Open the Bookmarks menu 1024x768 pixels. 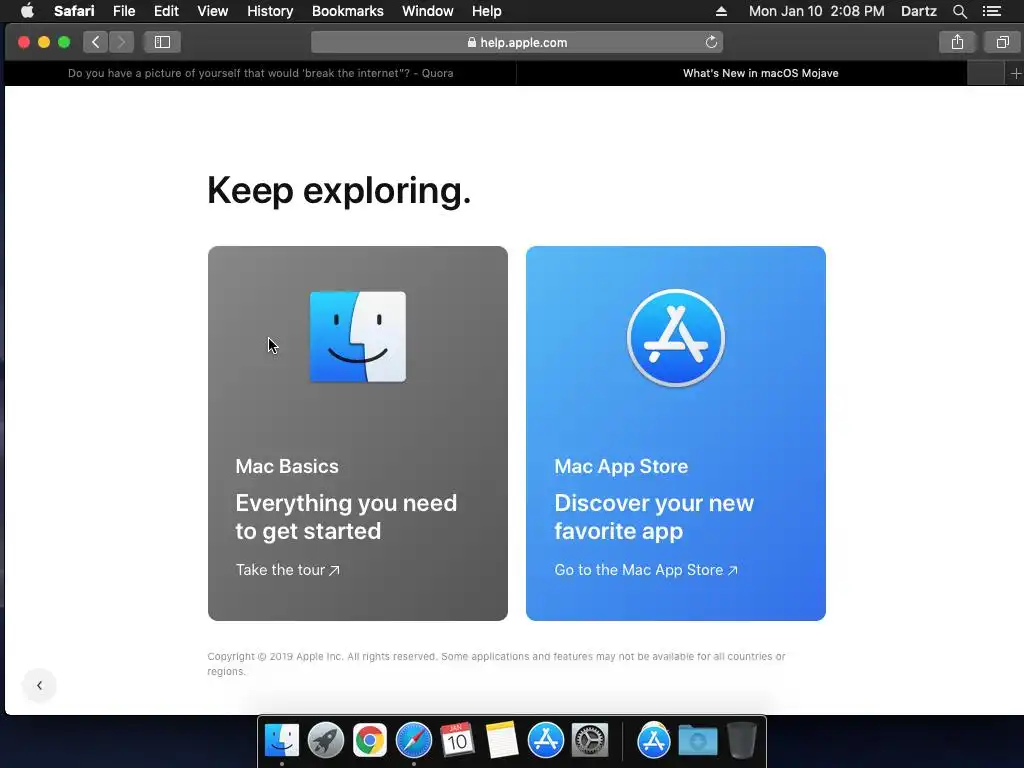tap(347, 11)
